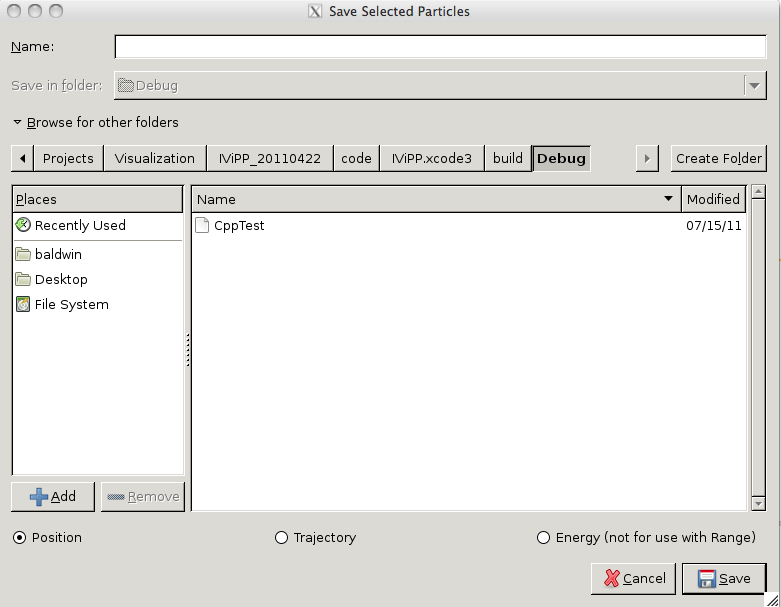Click the CppTest document icon

(202, 225)
